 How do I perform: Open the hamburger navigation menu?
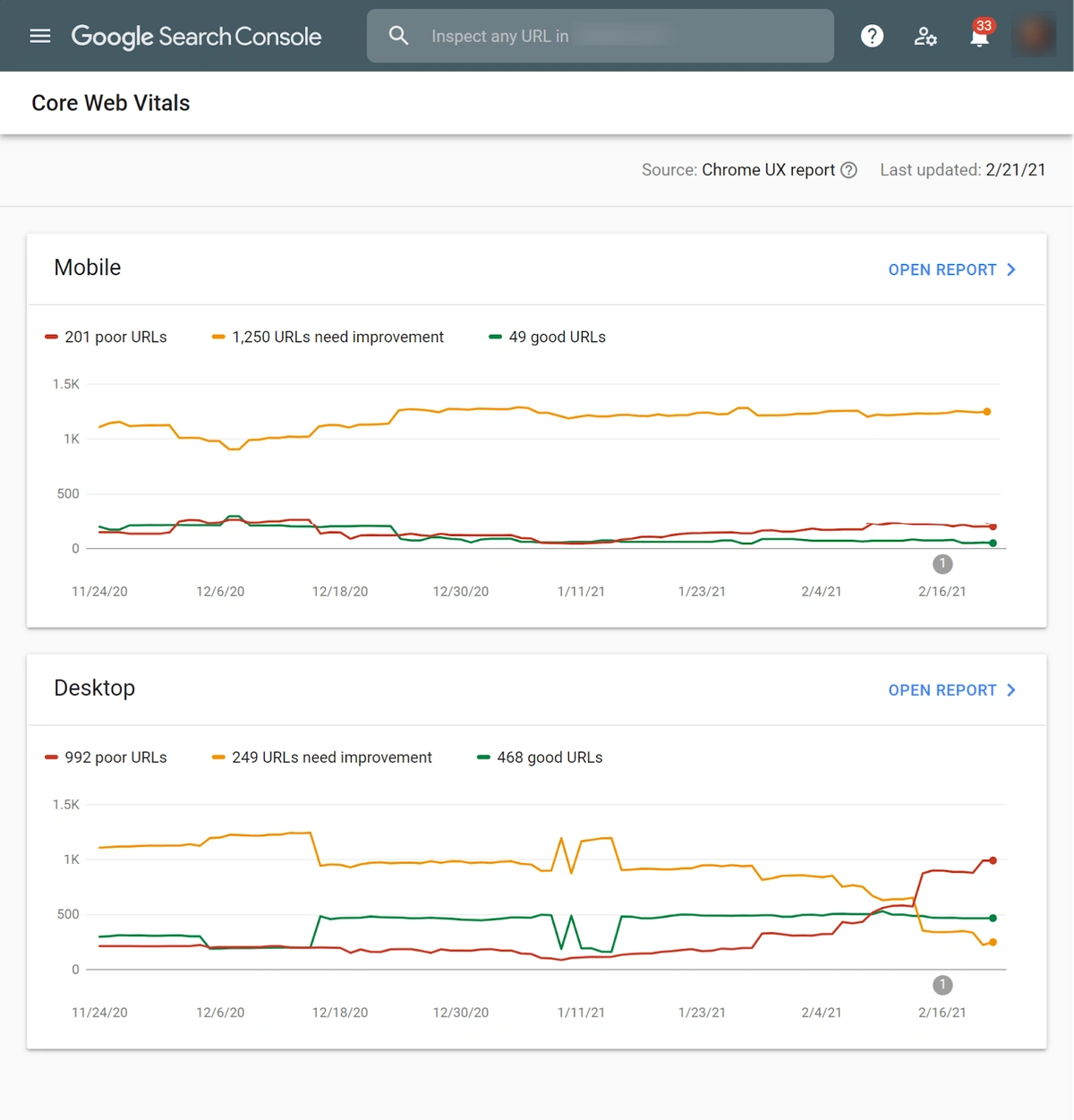click(40, 36)
